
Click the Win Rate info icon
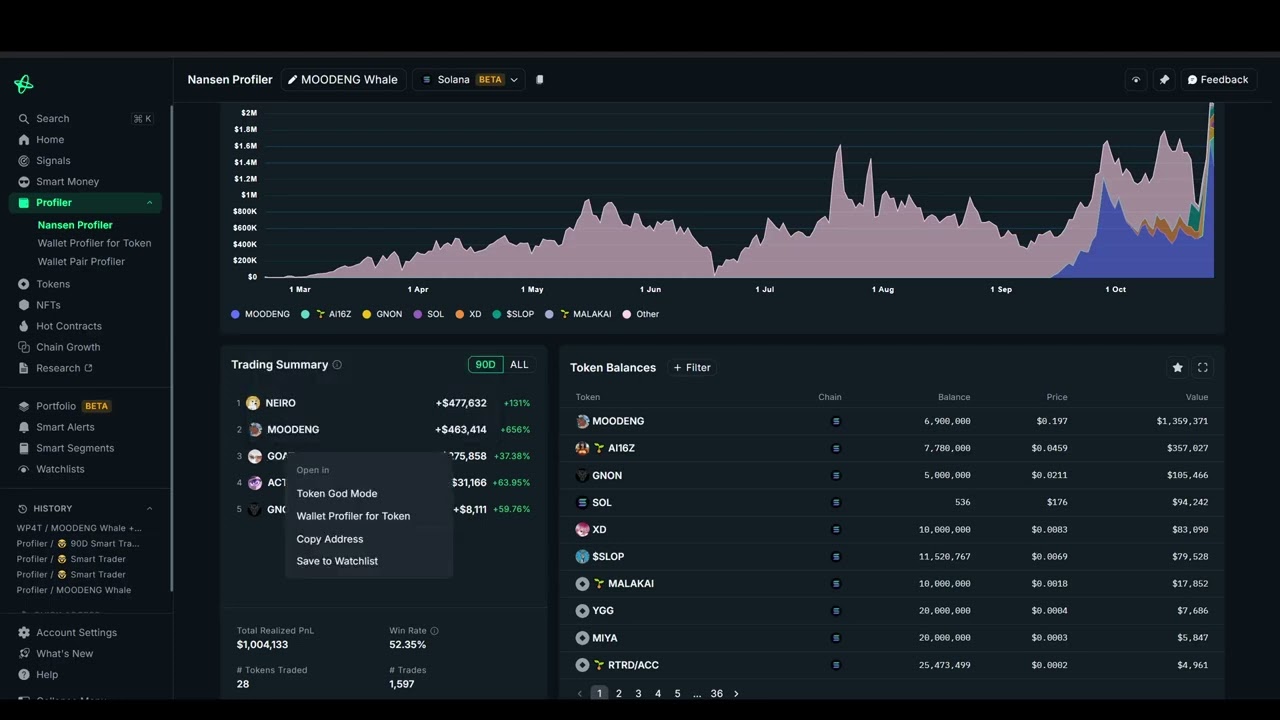pyautogui.click(x=434, y=631)
